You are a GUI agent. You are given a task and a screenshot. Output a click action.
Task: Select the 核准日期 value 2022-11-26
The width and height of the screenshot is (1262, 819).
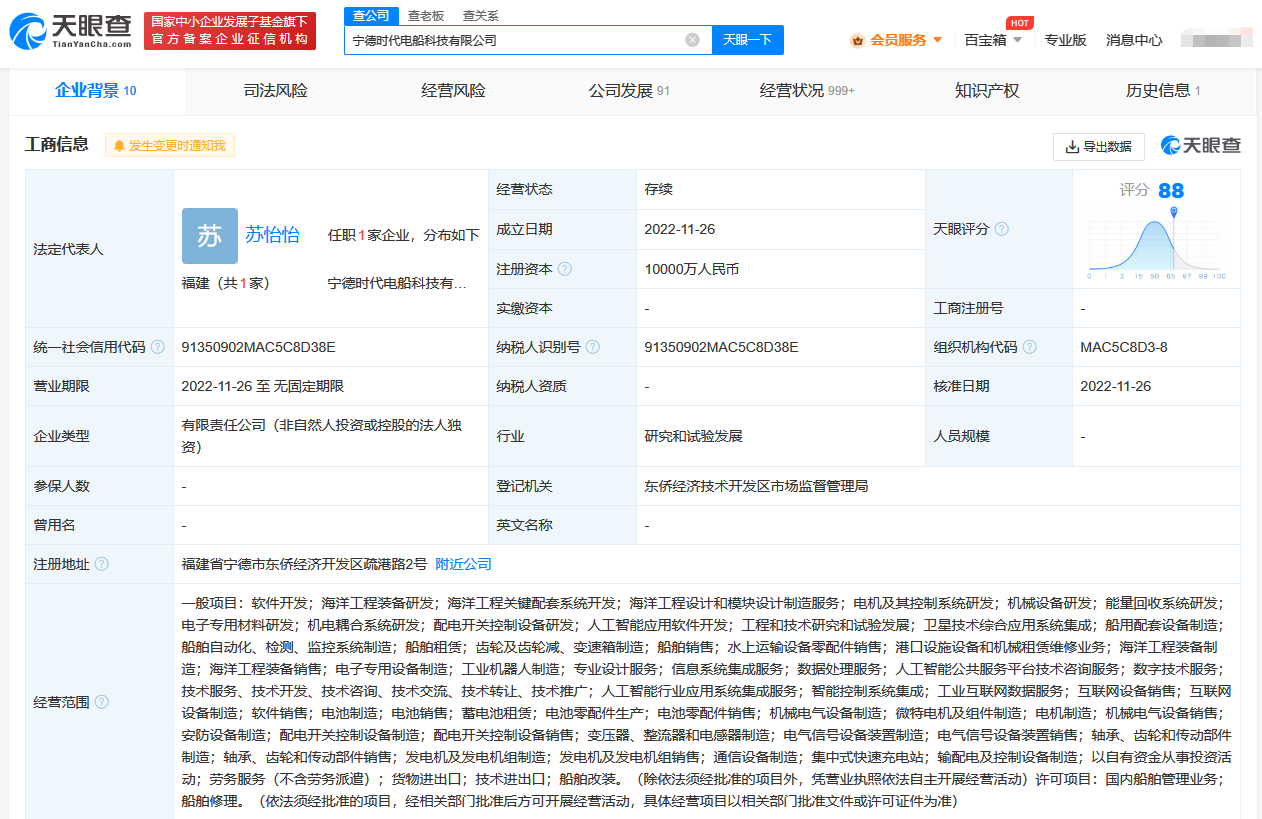(x=1116, y=386)
